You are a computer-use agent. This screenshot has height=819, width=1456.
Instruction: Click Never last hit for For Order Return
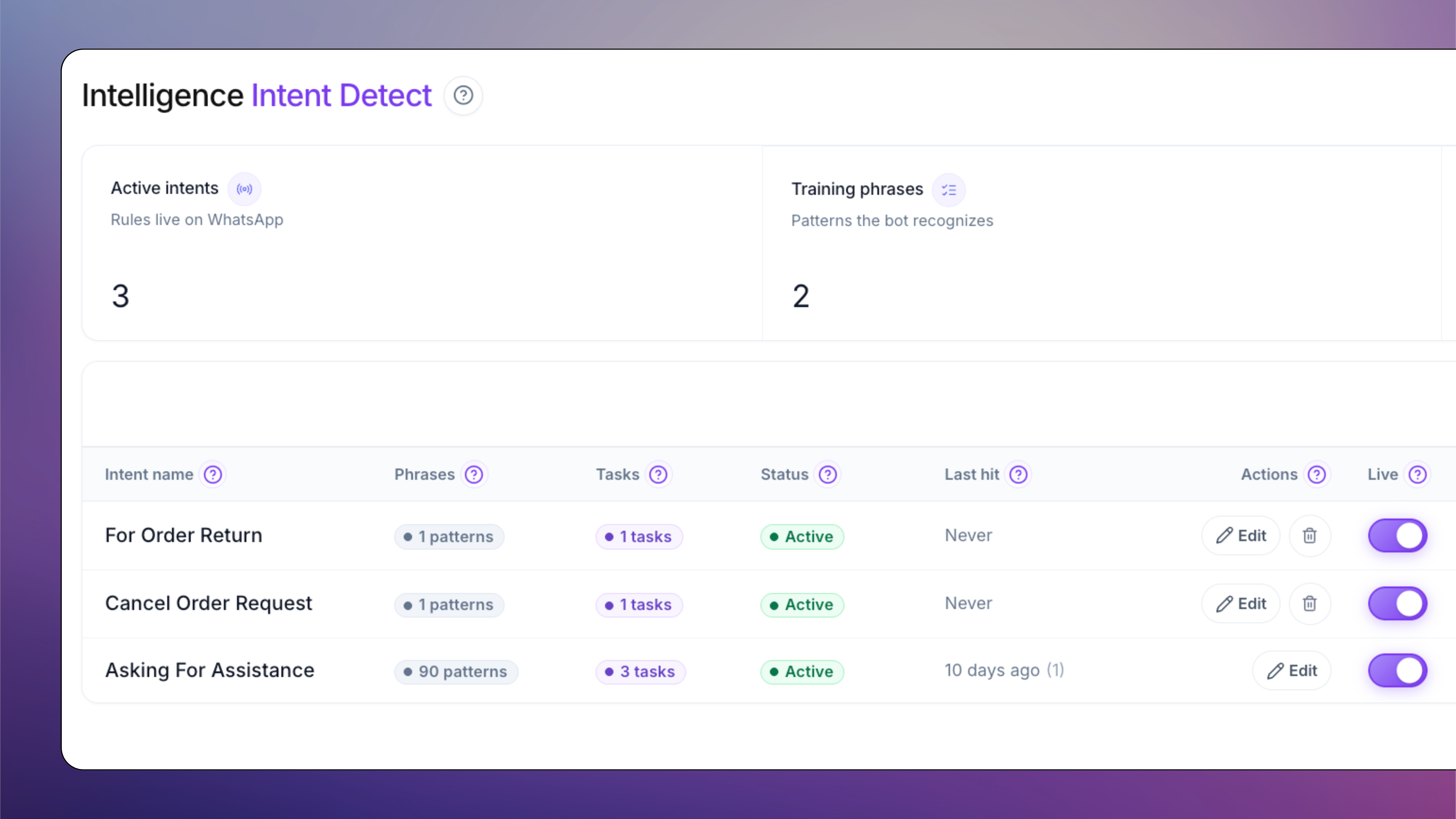pyautogui.click(x=969, y=535)
